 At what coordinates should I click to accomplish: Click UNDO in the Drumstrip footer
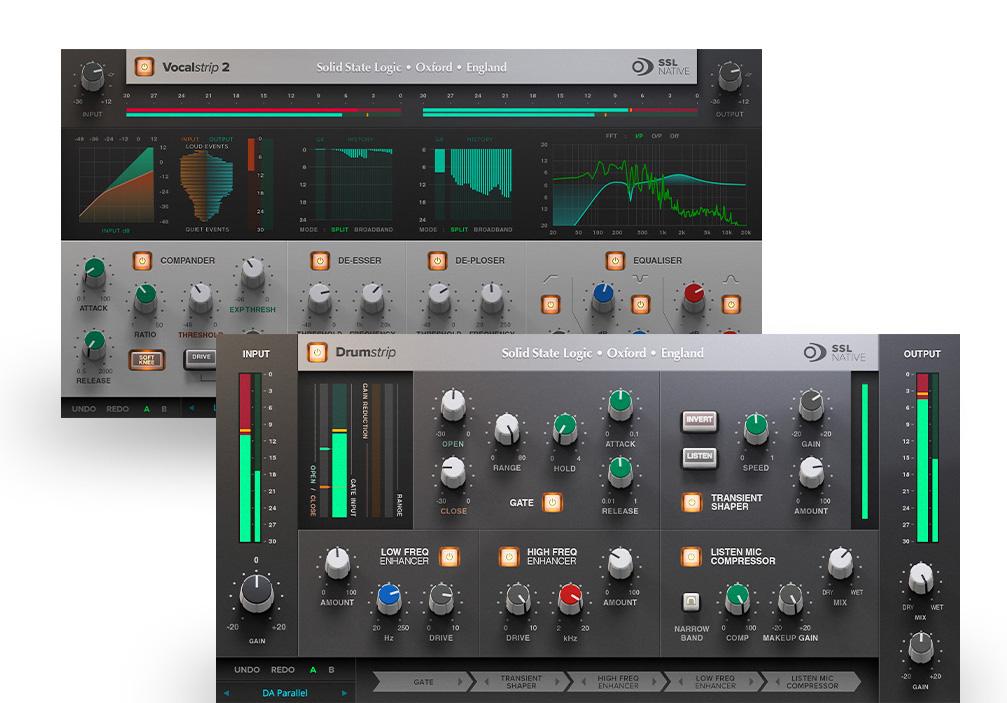pos(245,669)
